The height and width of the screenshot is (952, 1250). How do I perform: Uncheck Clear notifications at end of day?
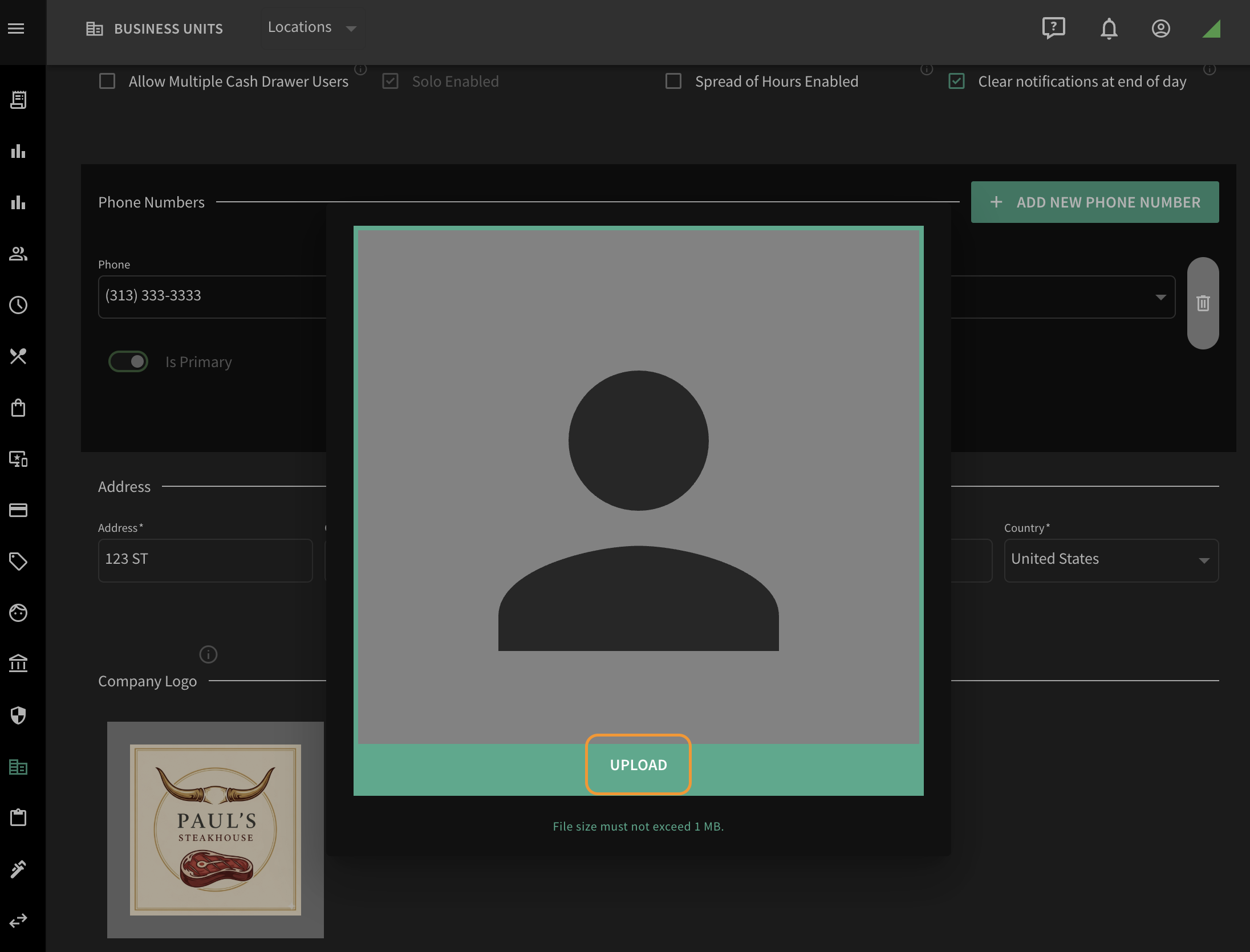pos(956,81)
